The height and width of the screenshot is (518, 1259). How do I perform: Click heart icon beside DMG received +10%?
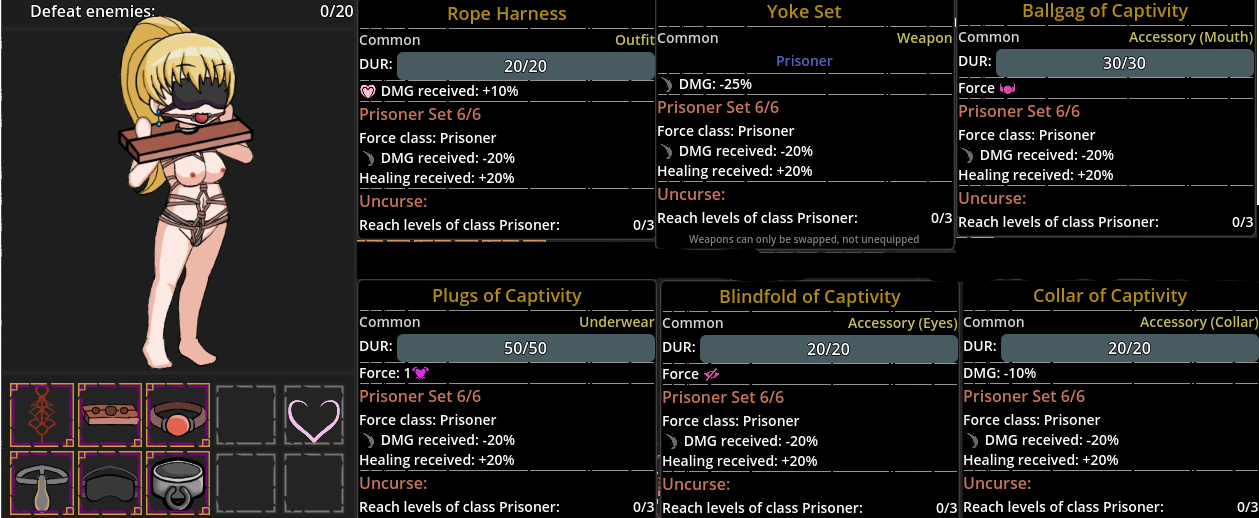(368, 91)
